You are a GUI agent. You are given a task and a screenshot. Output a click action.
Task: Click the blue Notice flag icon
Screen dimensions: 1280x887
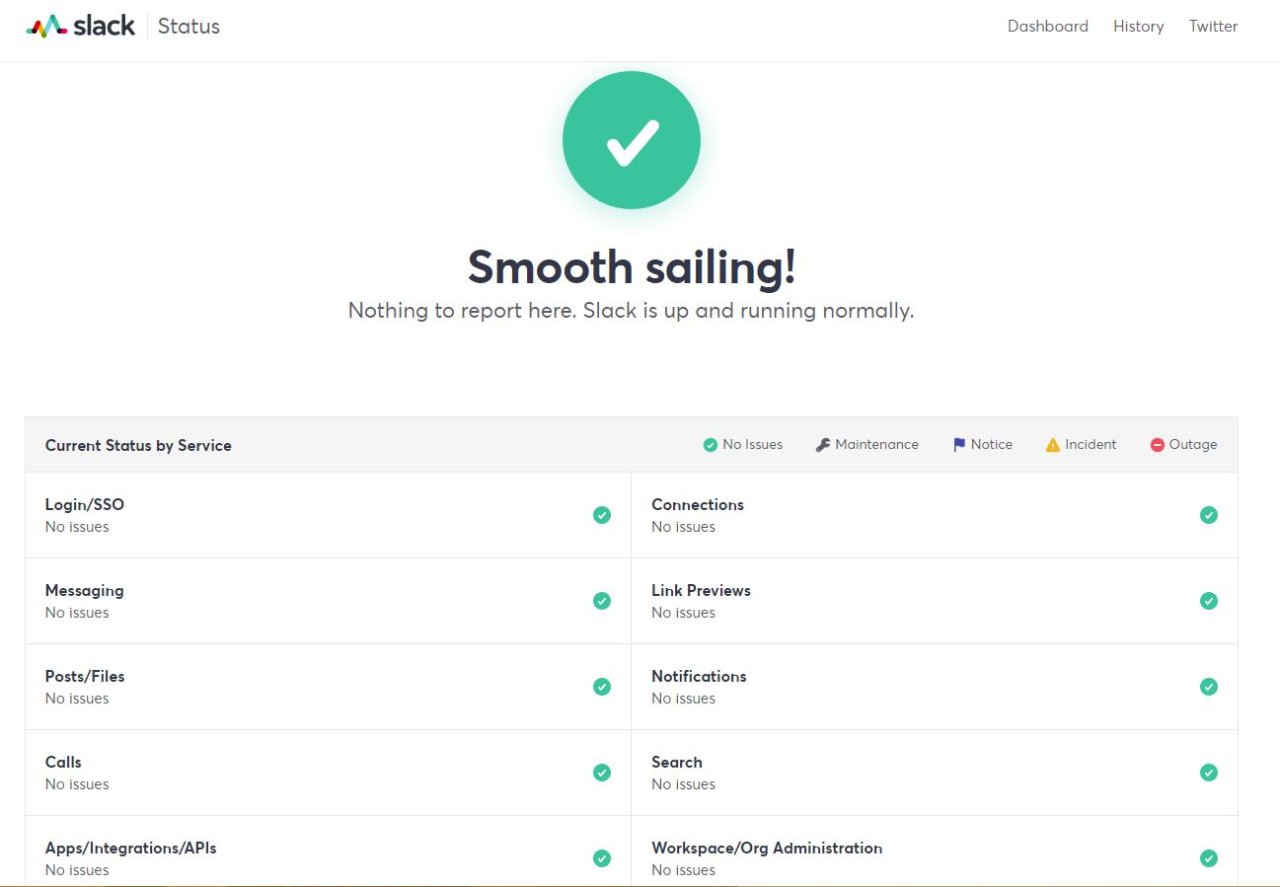[x=959, y=445]
